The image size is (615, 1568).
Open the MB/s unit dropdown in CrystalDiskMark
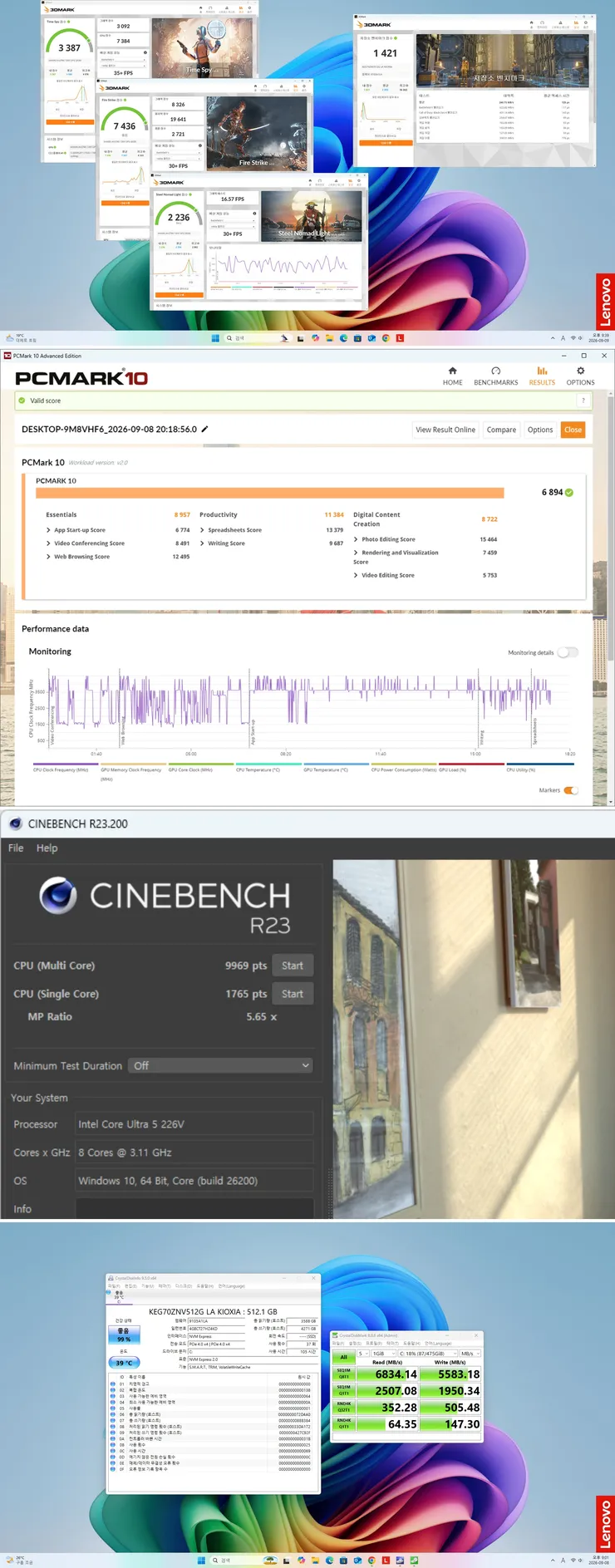click(x=470, y=1354)
